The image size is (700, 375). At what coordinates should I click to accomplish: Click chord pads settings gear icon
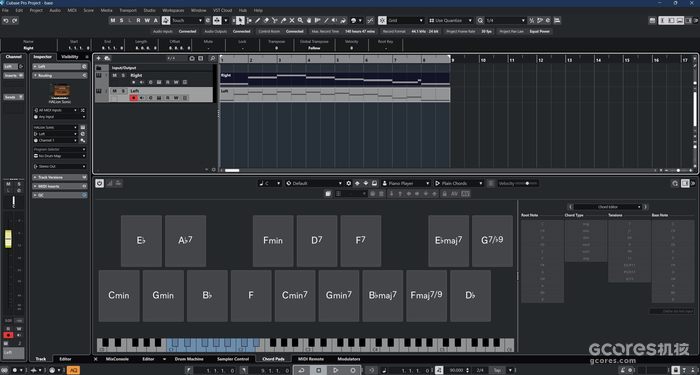coord(349,183)
